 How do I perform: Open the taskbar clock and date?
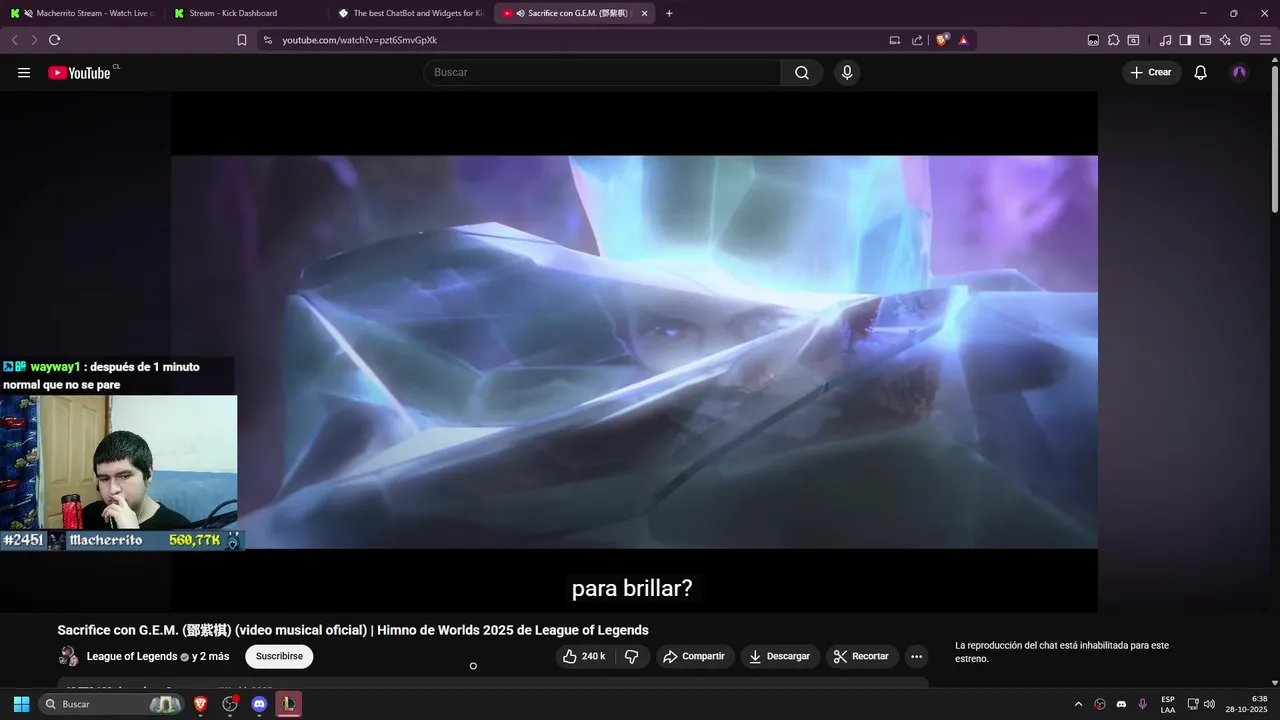pos(1246,704)
